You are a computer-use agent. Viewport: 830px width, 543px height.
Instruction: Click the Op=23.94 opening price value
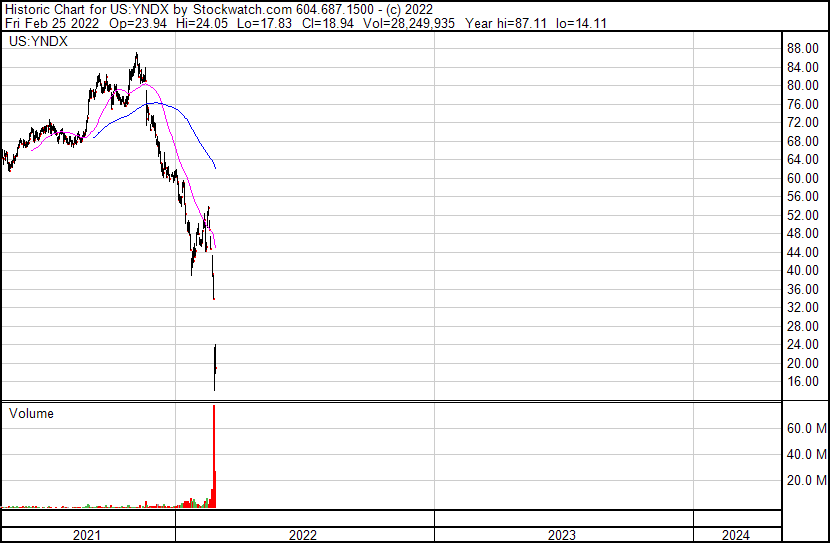[x=138, y=23]
